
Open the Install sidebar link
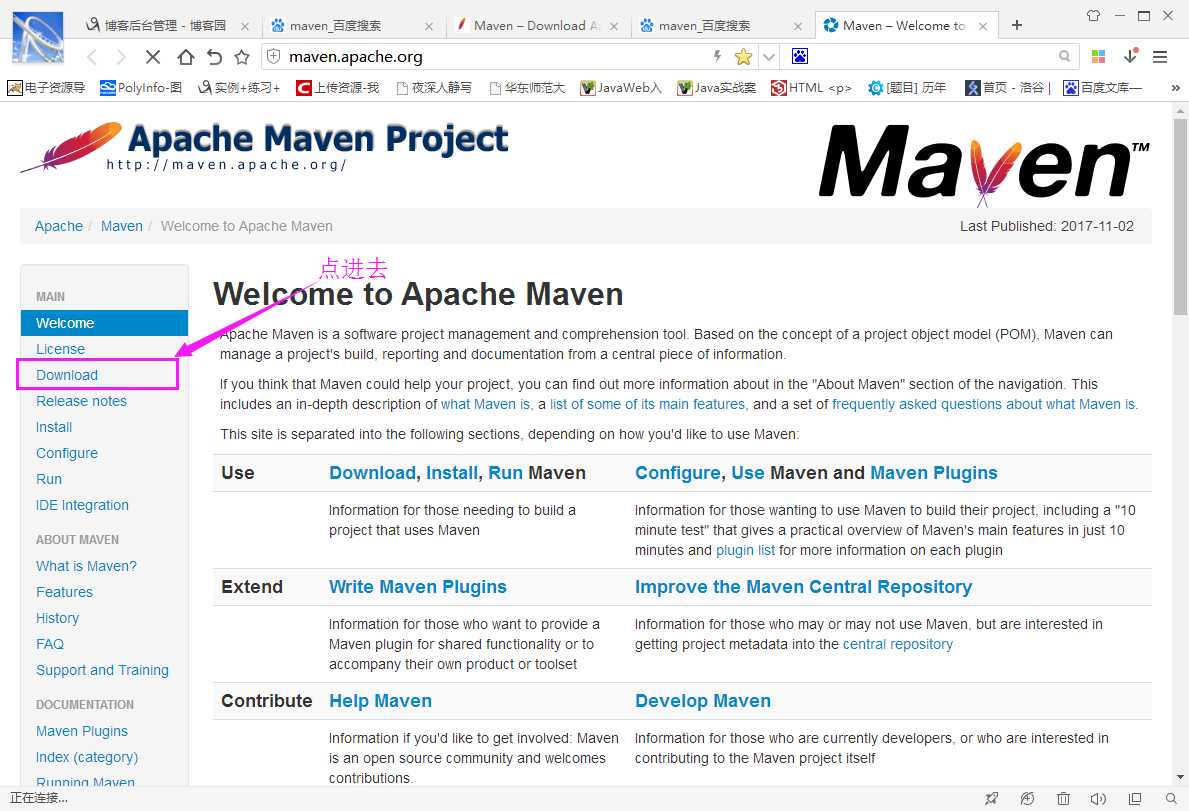point(54,427)
